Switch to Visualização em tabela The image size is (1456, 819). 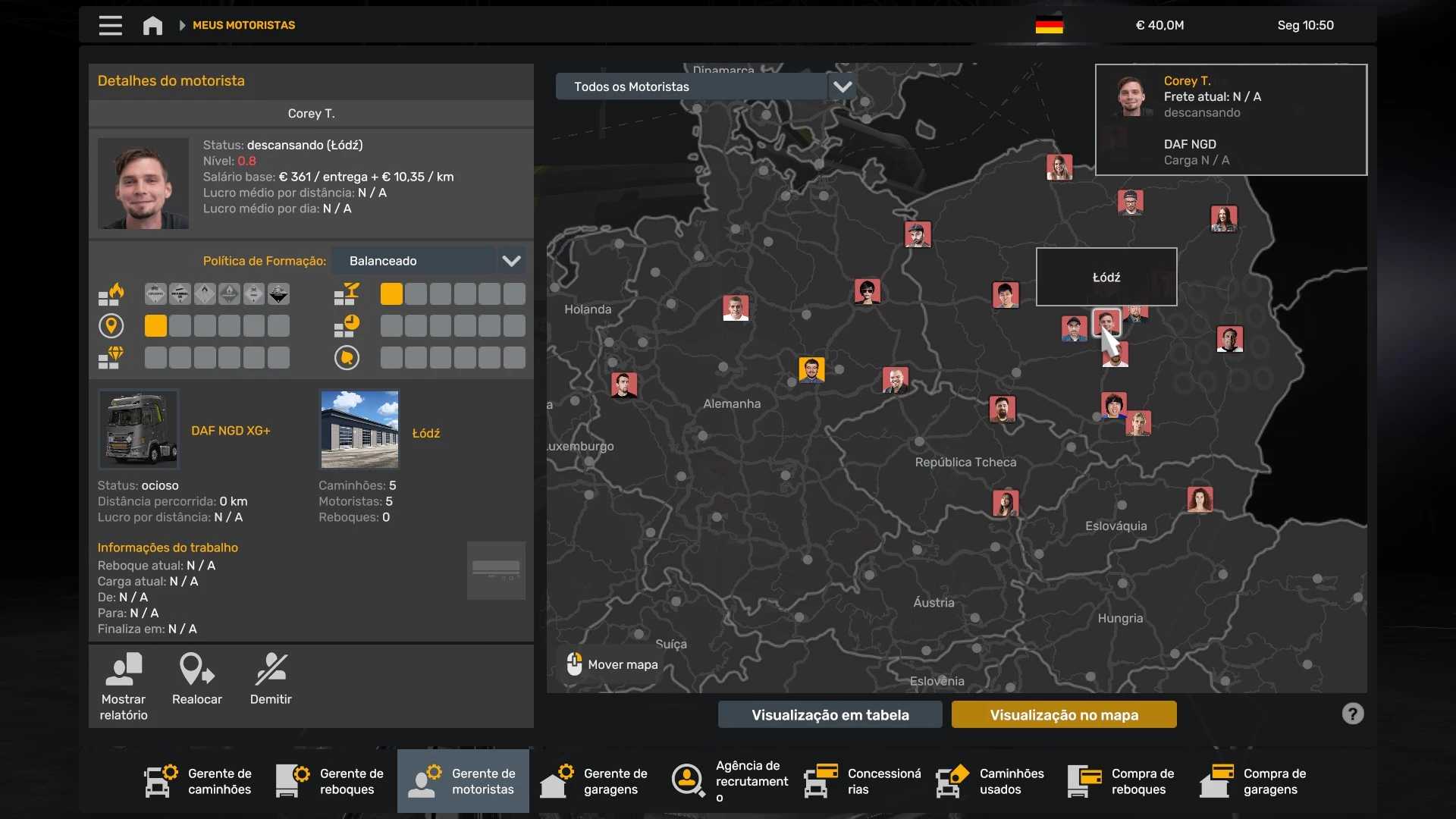coord(830,714)
